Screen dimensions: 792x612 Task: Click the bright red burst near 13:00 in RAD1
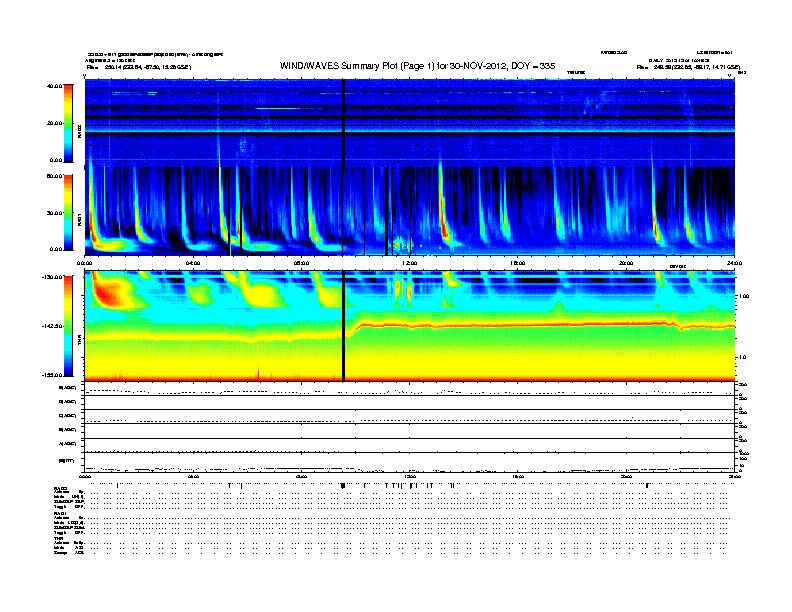[x=444, y=227]
